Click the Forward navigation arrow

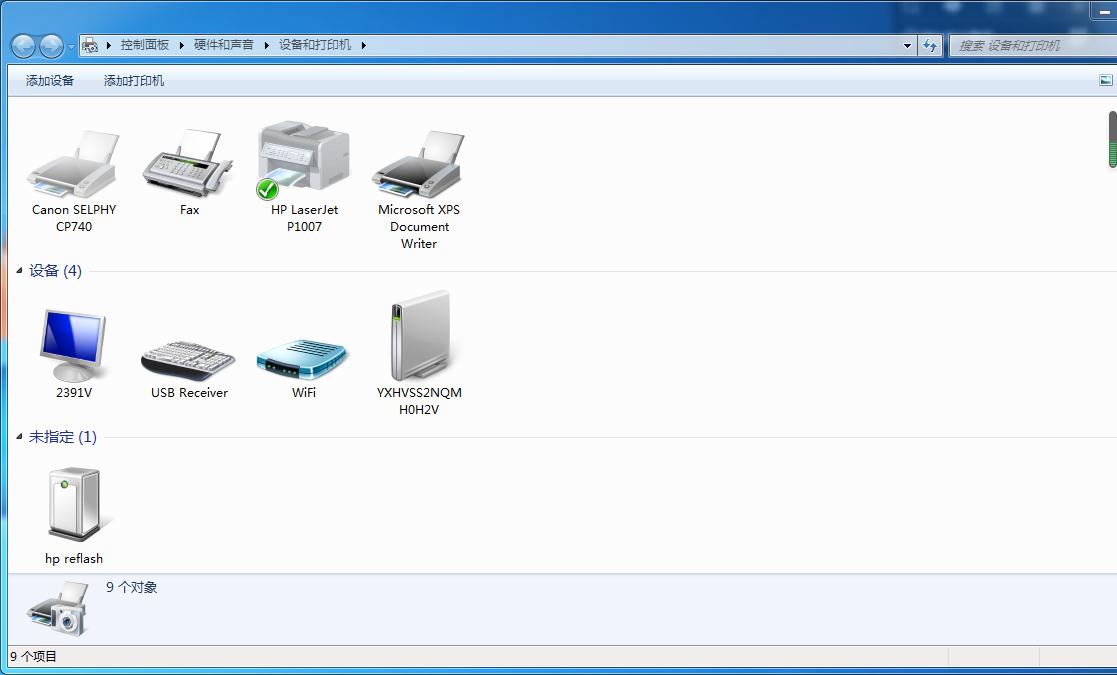click(x=51, y=46)
